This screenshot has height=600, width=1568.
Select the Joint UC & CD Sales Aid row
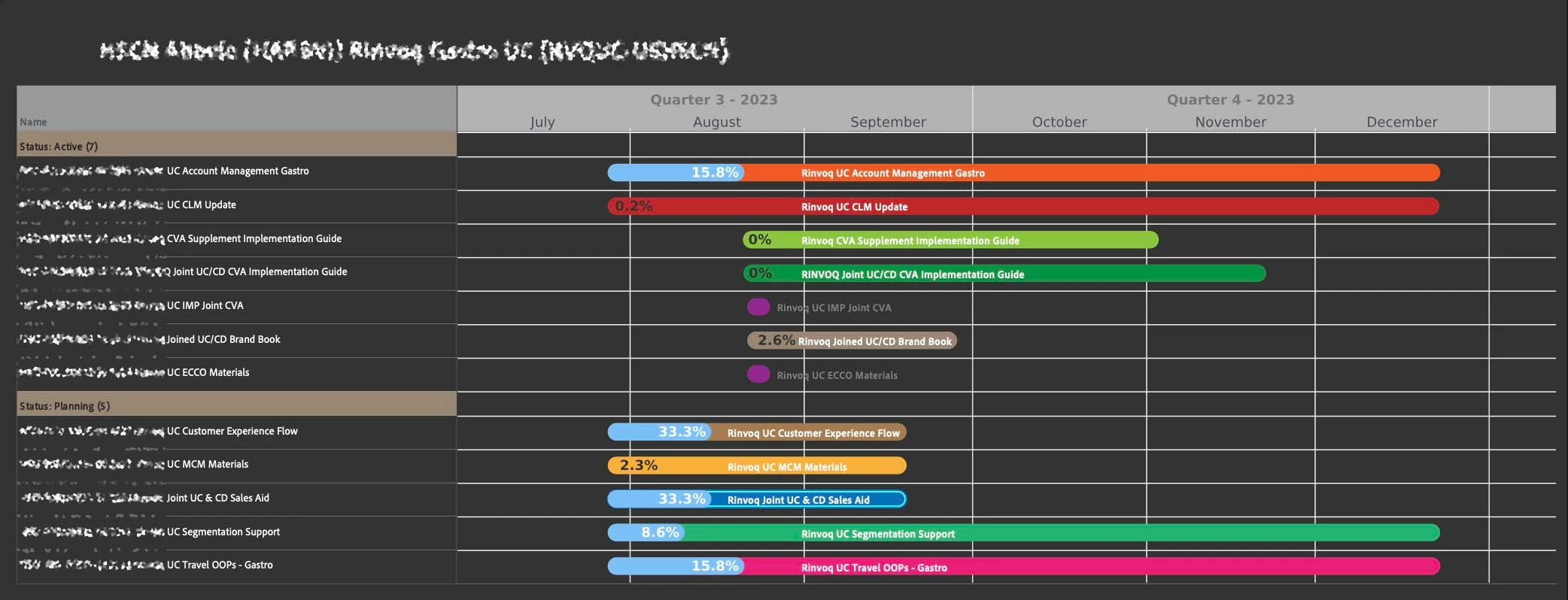pos(236,499)
